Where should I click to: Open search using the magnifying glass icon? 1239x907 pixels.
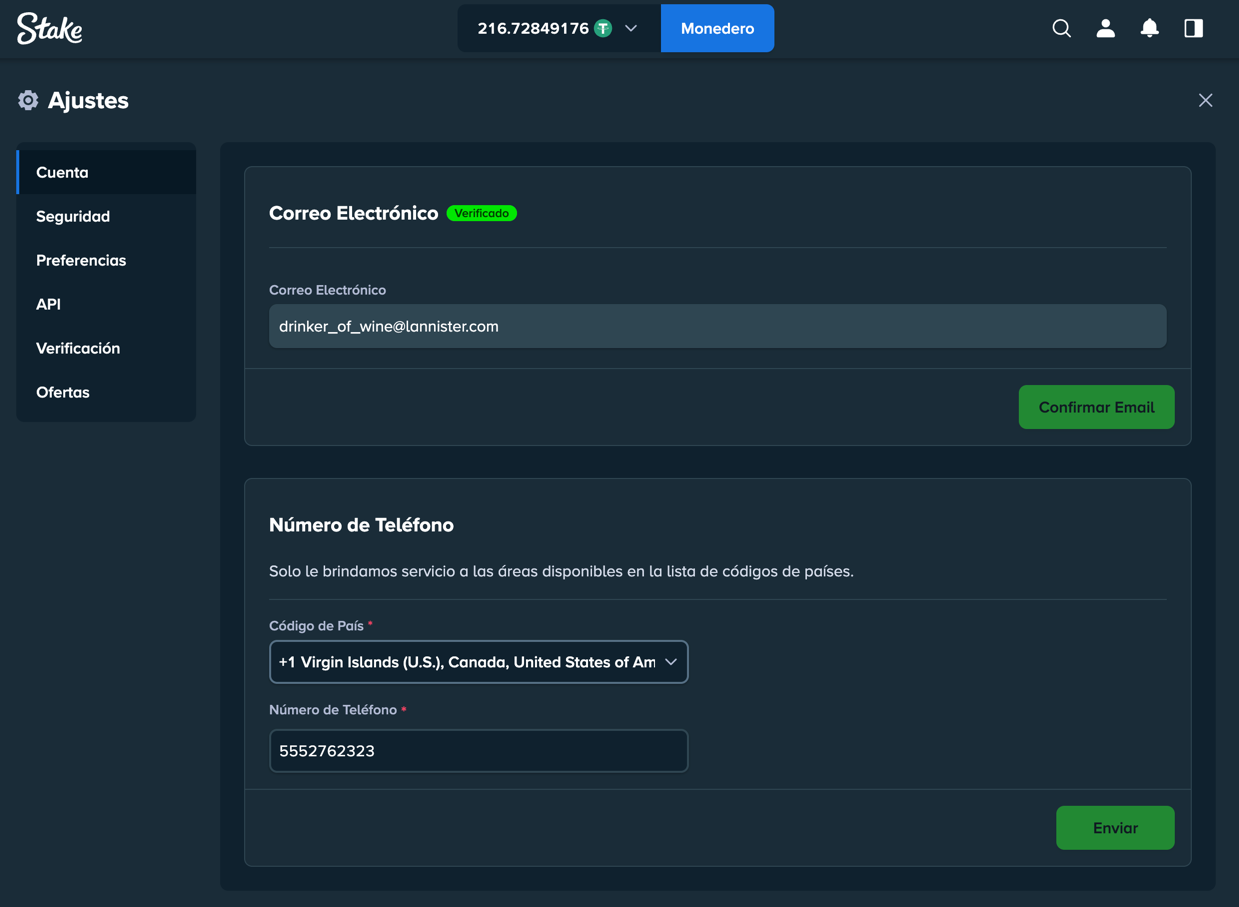click(1061, 28)
